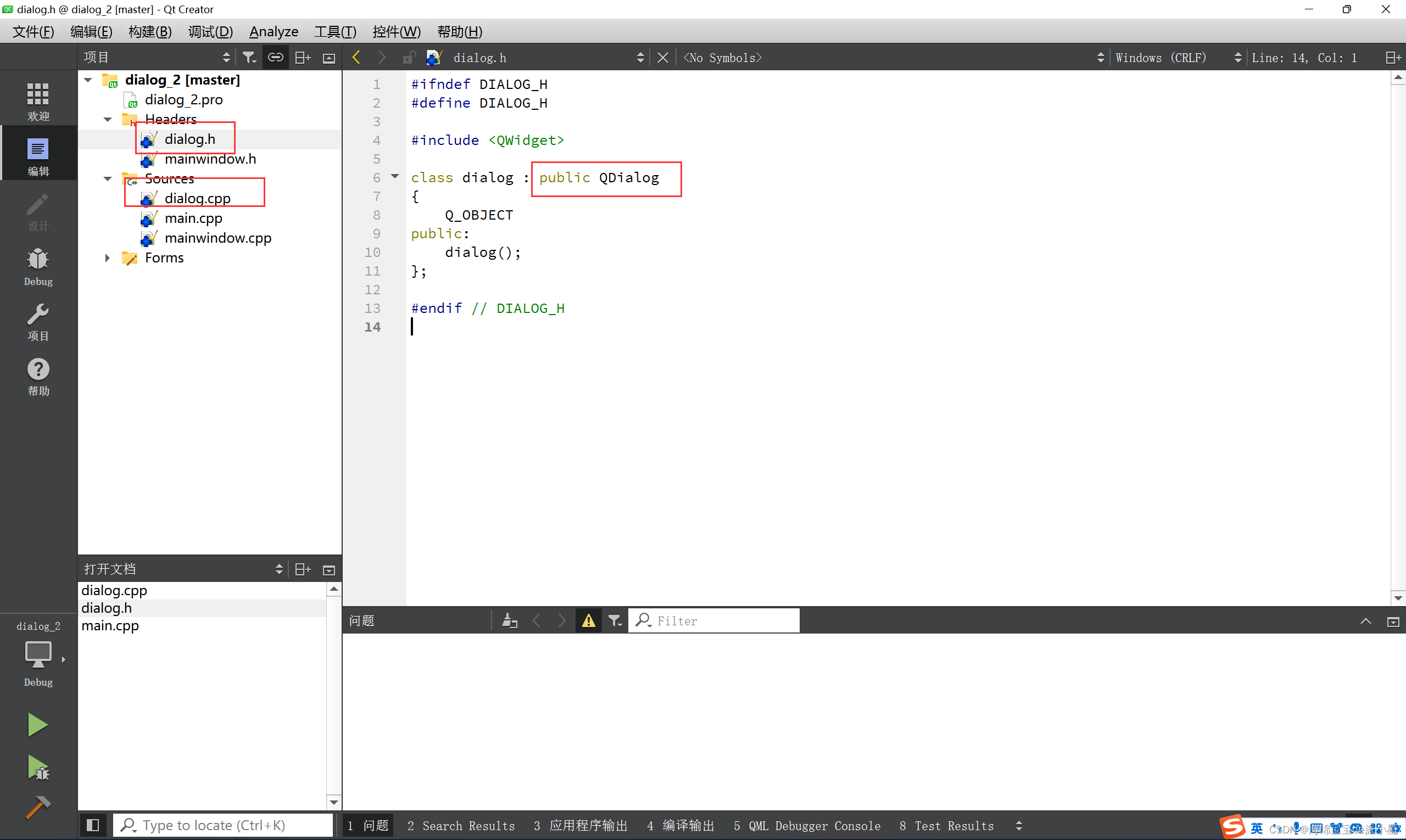Select mainwindow.h in project tree
Screen dimensions: 1406x840
210,159
